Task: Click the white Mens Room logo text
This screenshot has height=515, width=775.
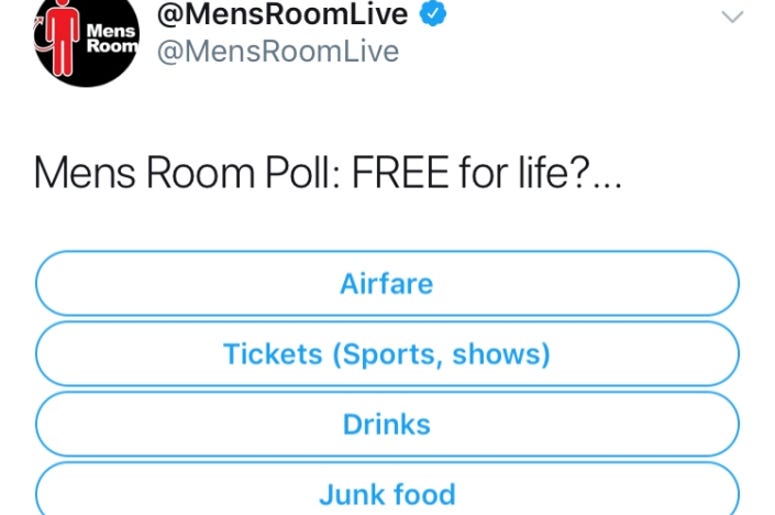Action: pos(112,38)
